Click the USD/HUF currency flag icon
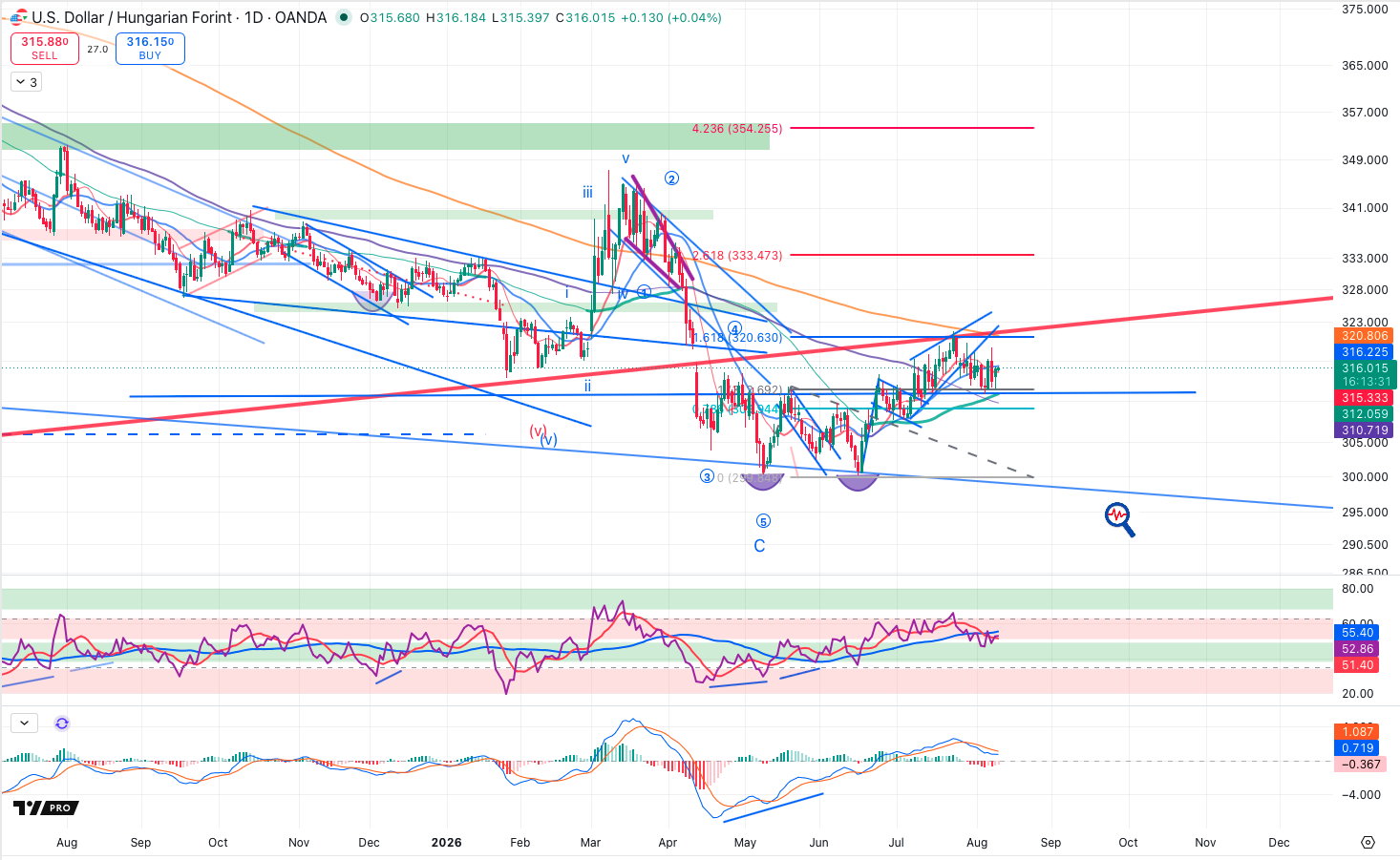The height and width of the screenshot is (860, 1400). pyautogui.click(x=19, y=16)
